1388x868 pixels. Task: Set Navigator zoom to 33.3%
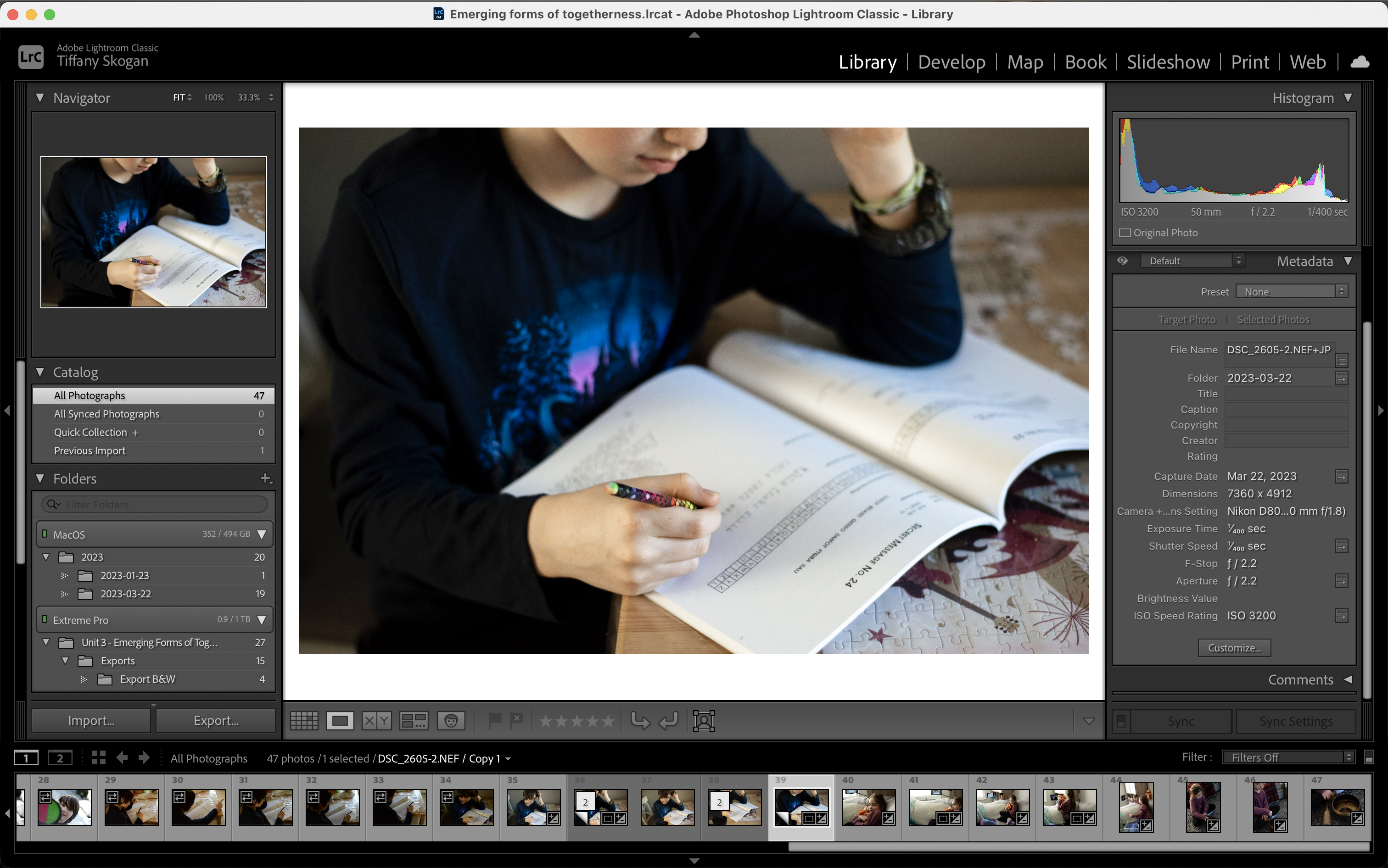click(x=249, y=98)
